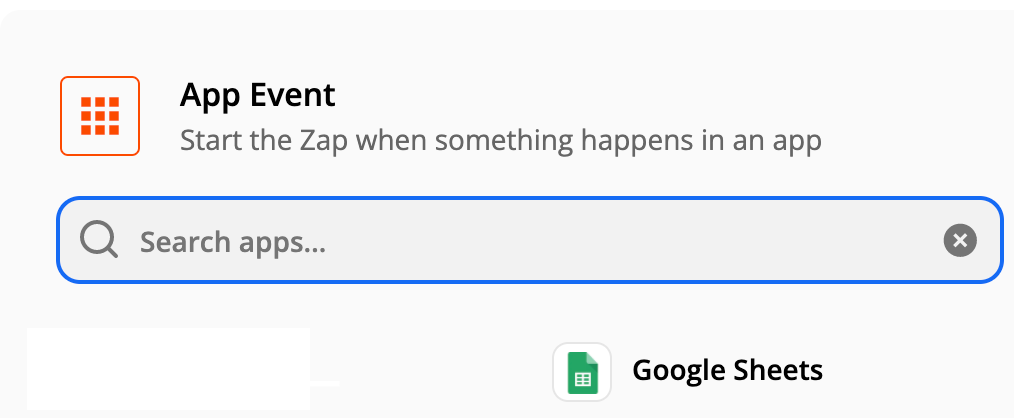The height and width of the screenshot is (418, 1014).
Task: Clear the search field with the X icon
Action: (x=959, y=241)
